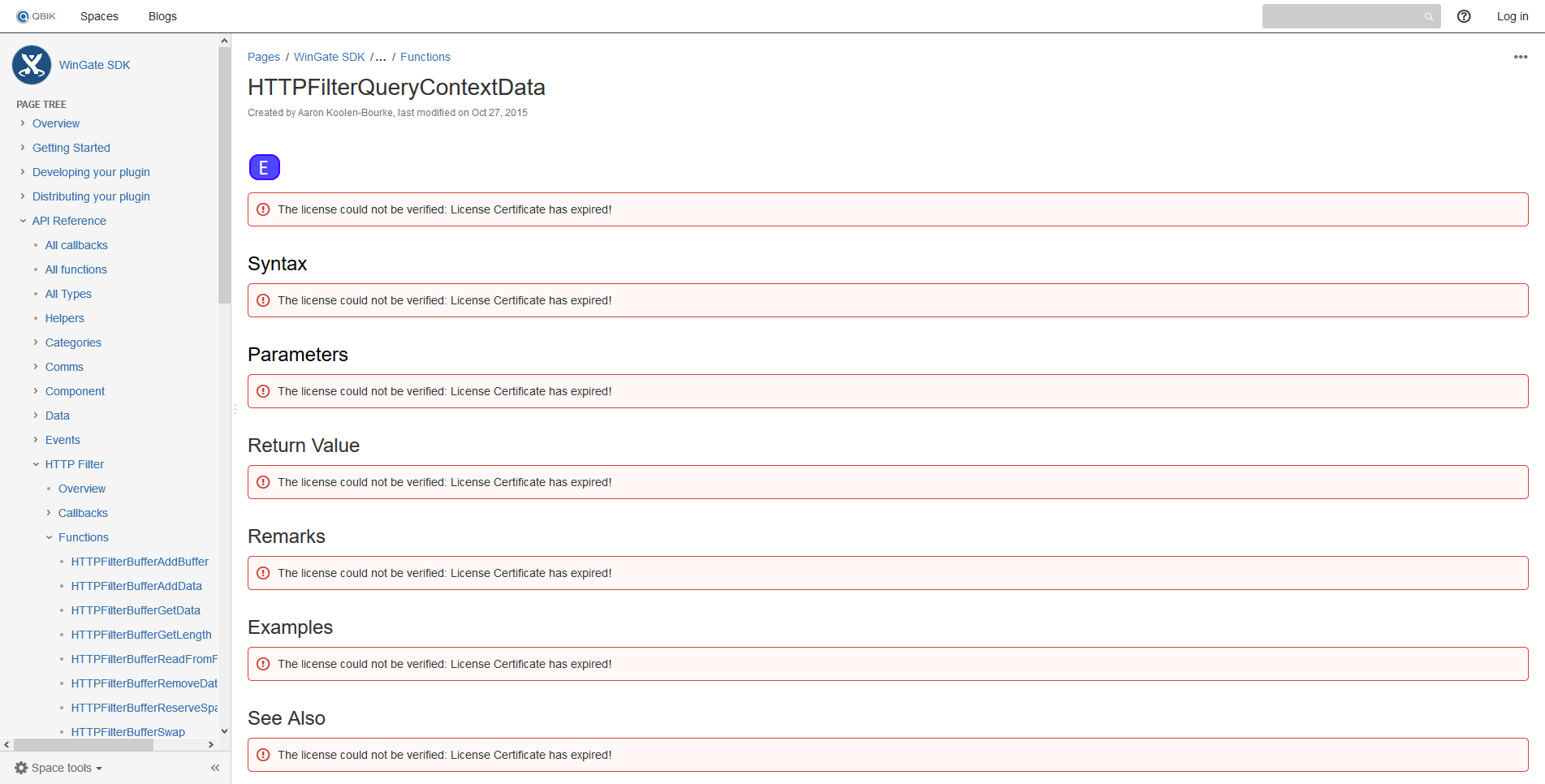Image resolution: width=1545 pixels, height=784 pixels.
Task: Collapse sidebar with double-chevron icon
Action: [x=215, y=768]
